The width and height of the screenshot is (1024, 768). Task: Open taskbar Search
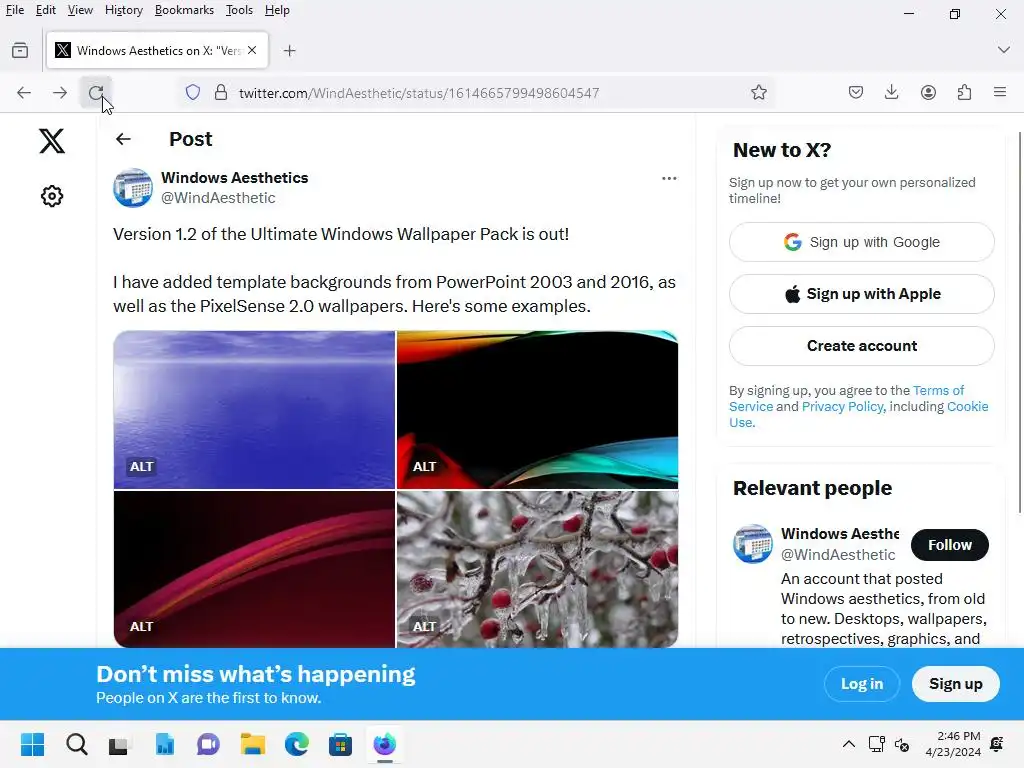(x=77, y=744)
